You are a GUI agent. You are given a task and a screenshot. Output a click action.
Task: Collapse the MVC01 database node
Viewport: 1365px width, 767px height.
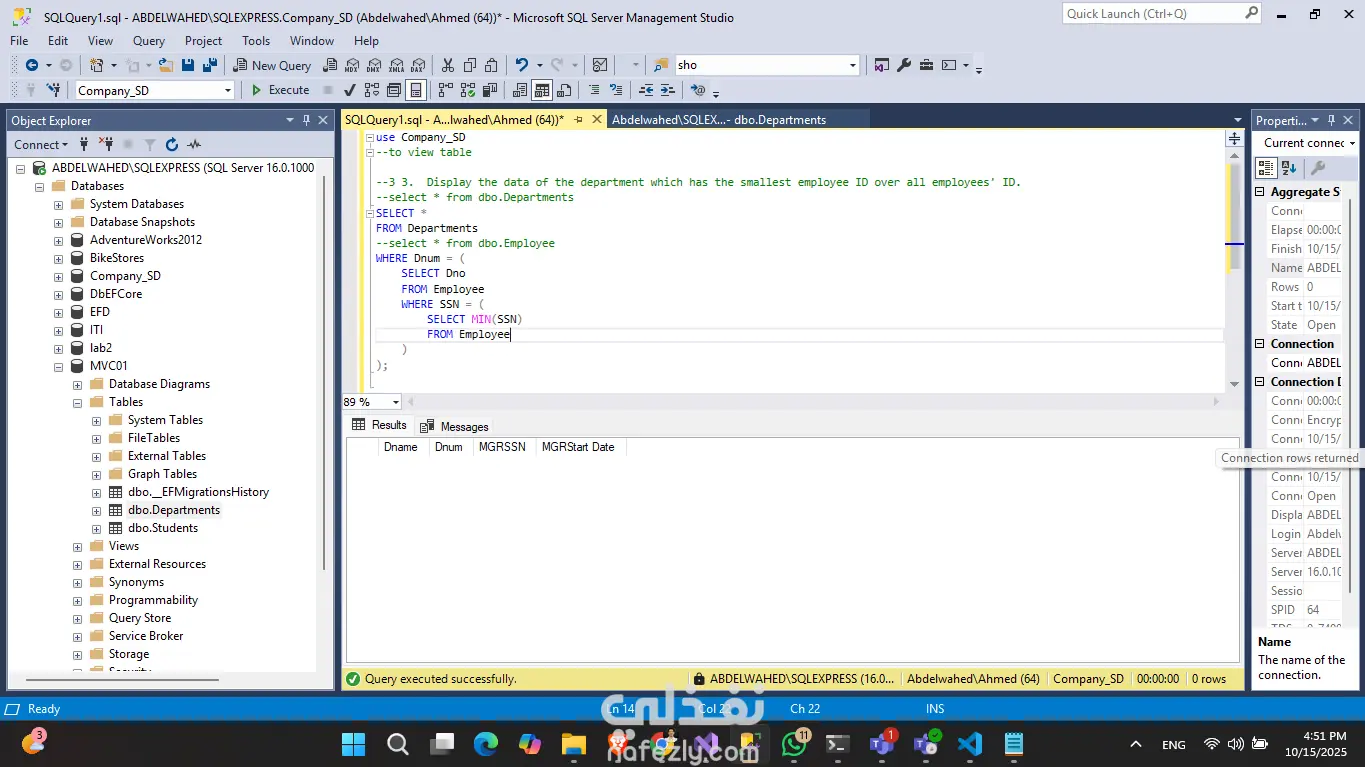point(59,366)
